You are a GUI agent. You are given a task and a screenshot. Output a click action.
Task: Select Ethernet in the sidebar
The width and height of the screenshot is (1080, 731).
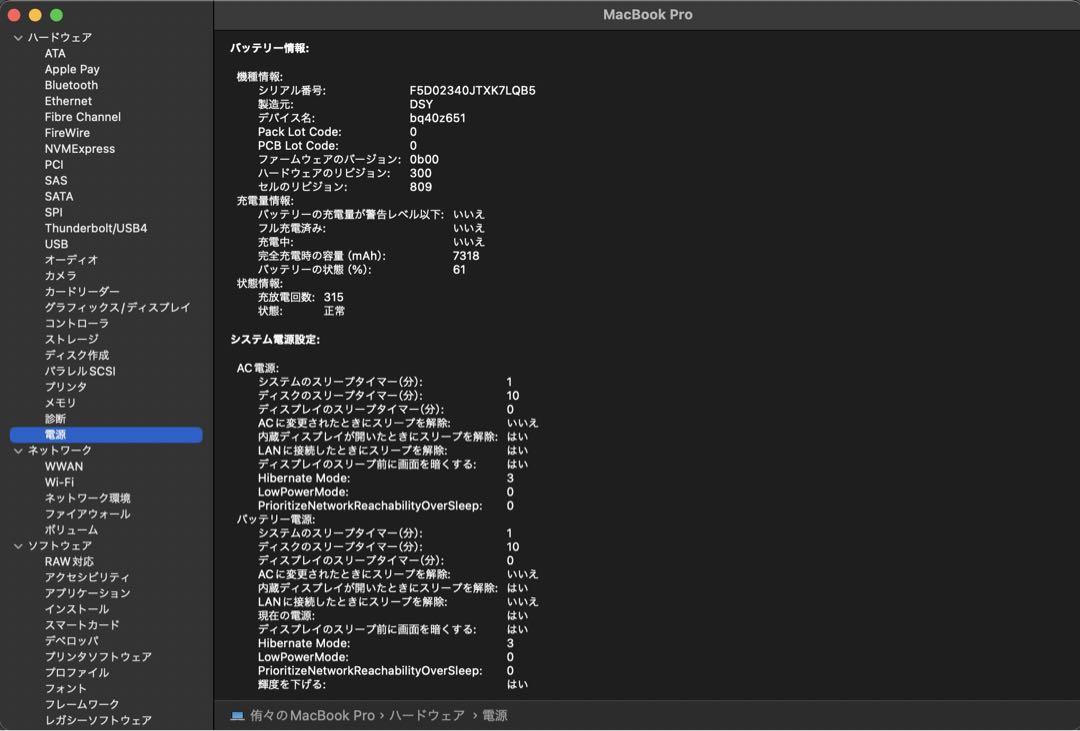(x=68, y=101)
